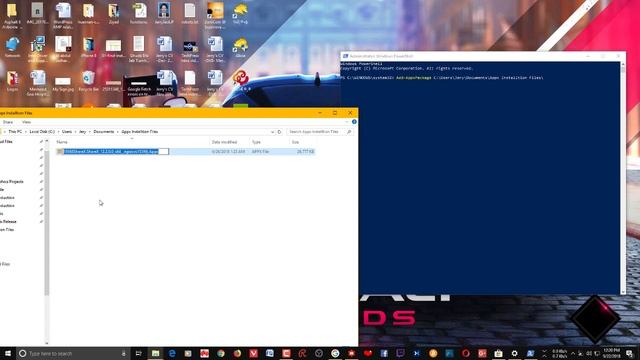Select the My Sign.jpg desktop icon

point(63,82)
